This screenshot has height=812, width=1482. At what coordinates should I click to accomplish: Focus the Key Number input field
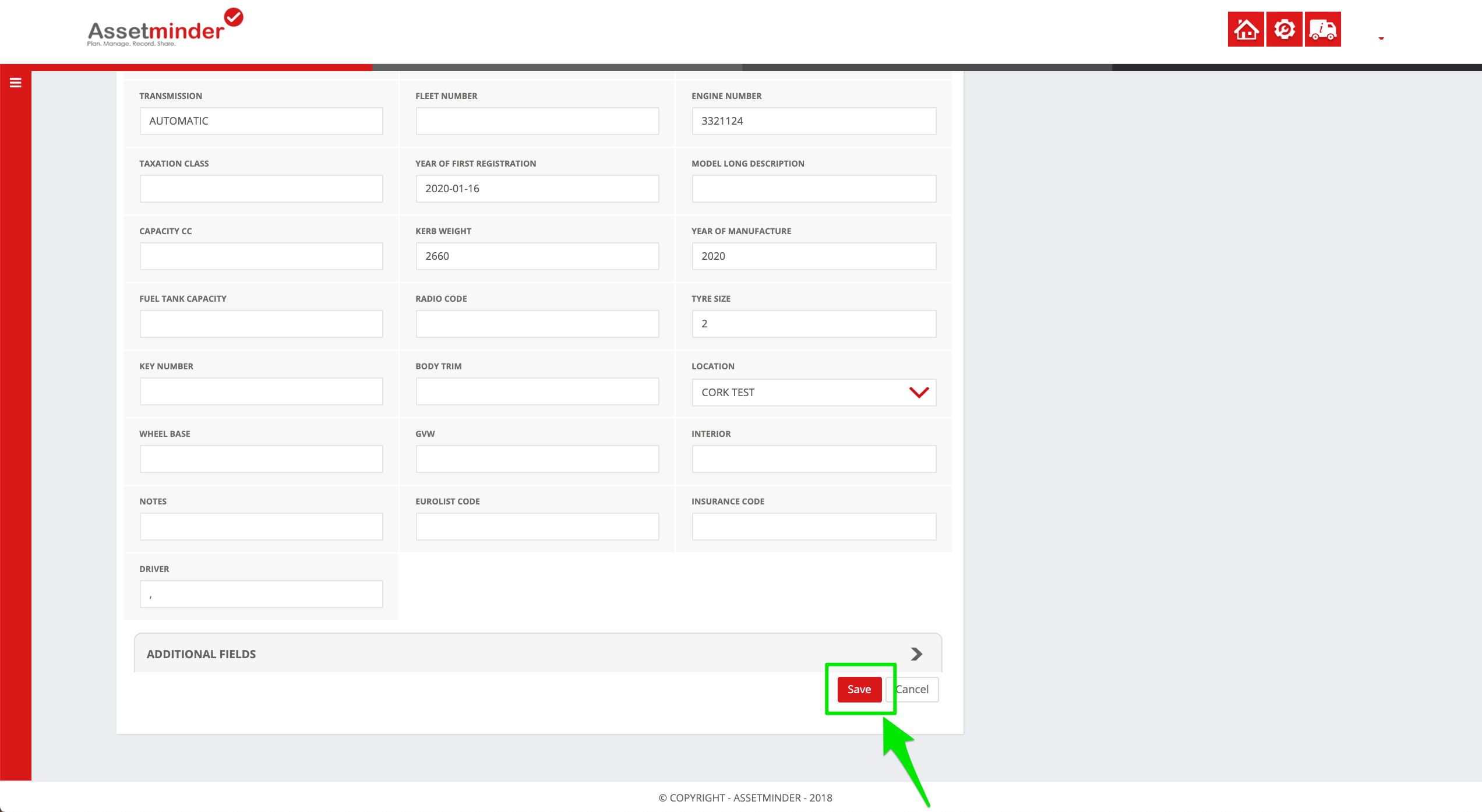click(261, 391)
